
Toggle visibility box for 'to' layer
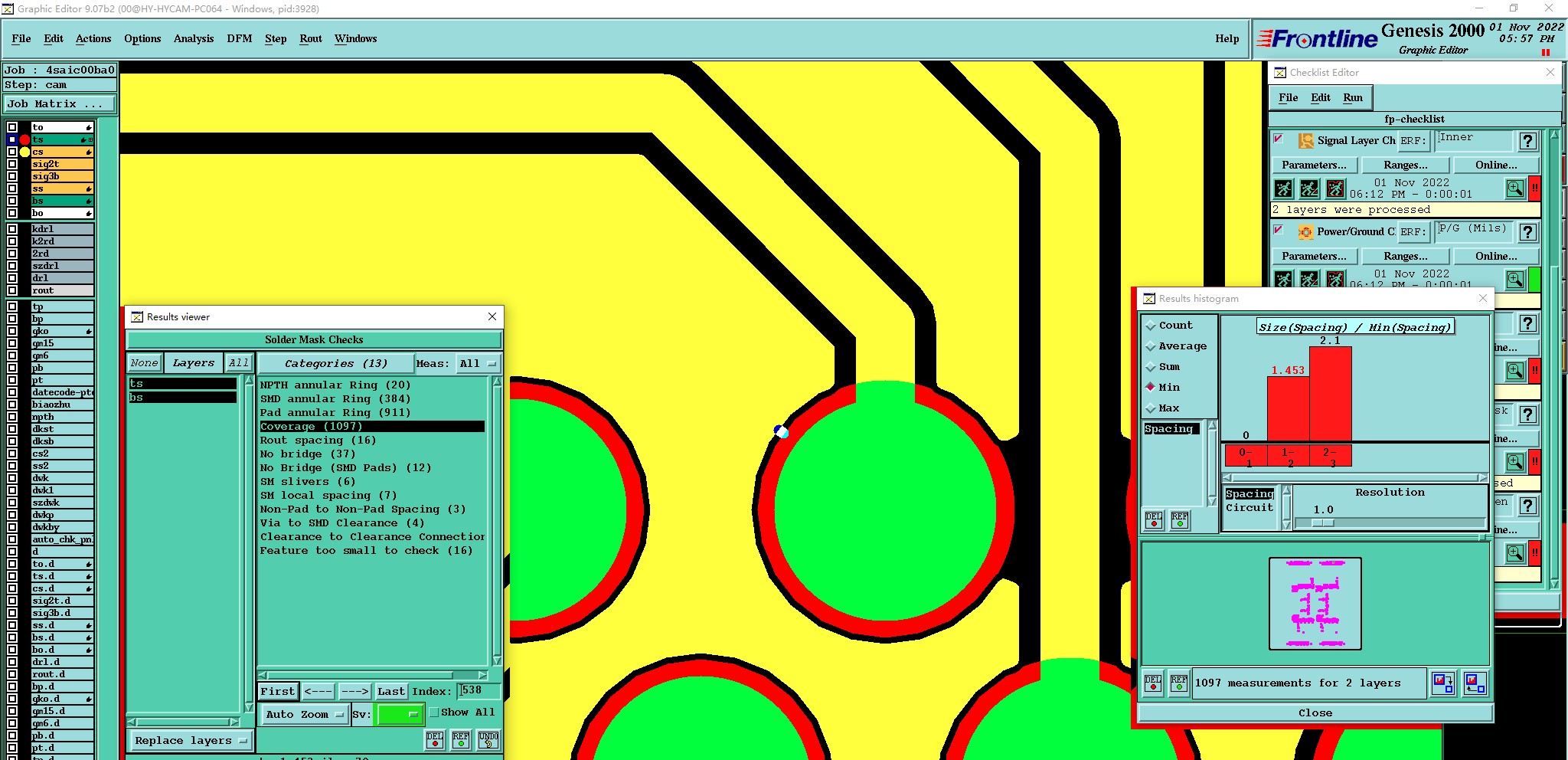coord(12,127)
